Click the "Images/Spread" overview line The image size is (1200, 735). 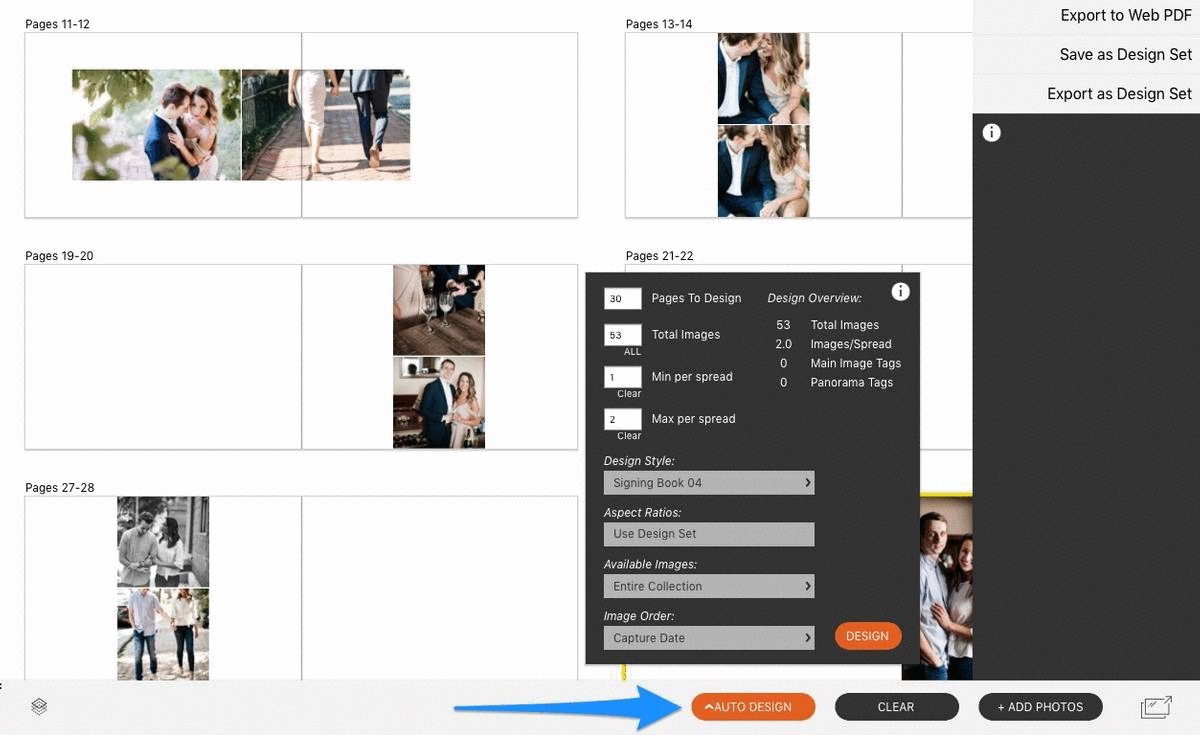pyautogui.click(x=851, y=344)
